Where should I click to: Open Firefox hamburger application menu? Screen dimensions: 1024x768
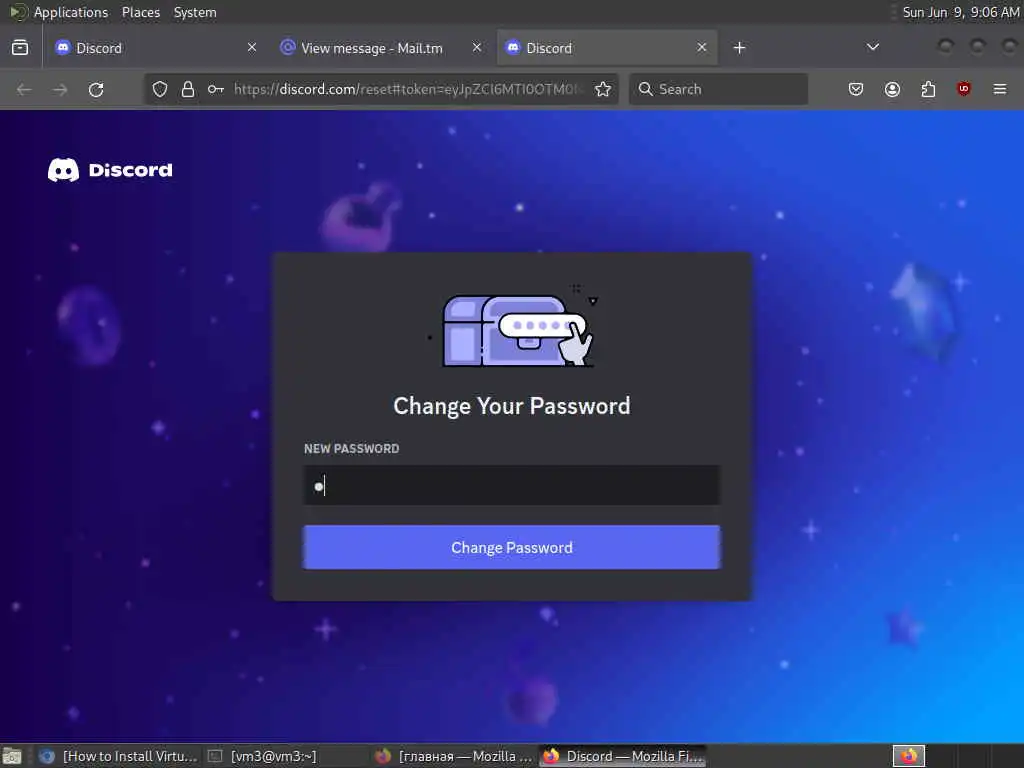point(1000,89)
